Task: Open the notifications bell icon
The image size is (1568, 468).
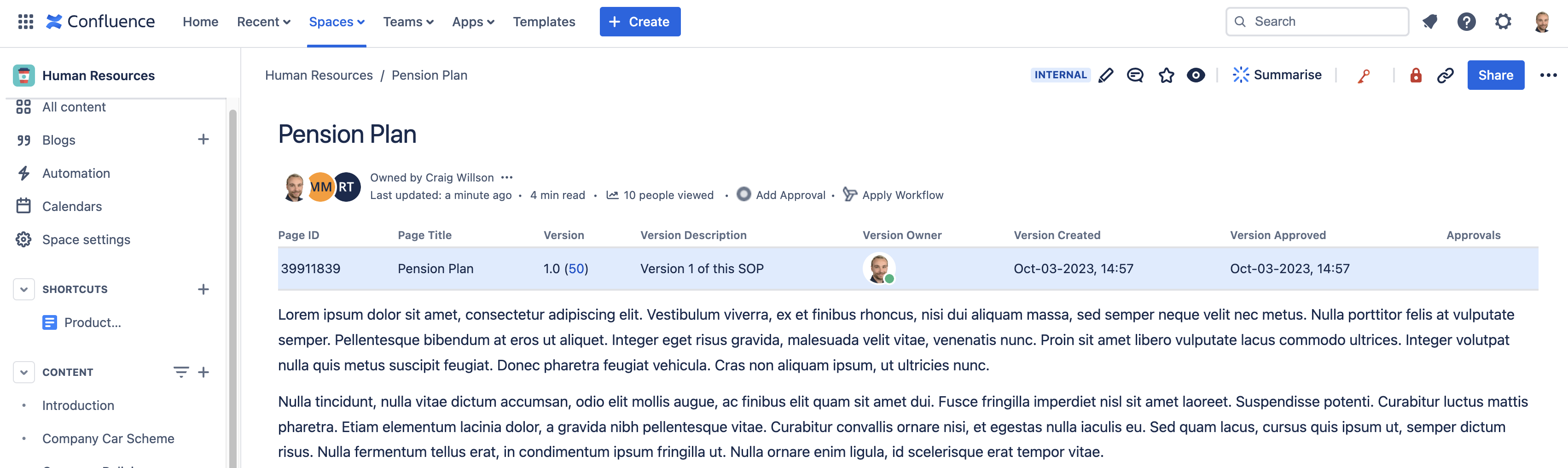Action: click(x=1430, y=22)
